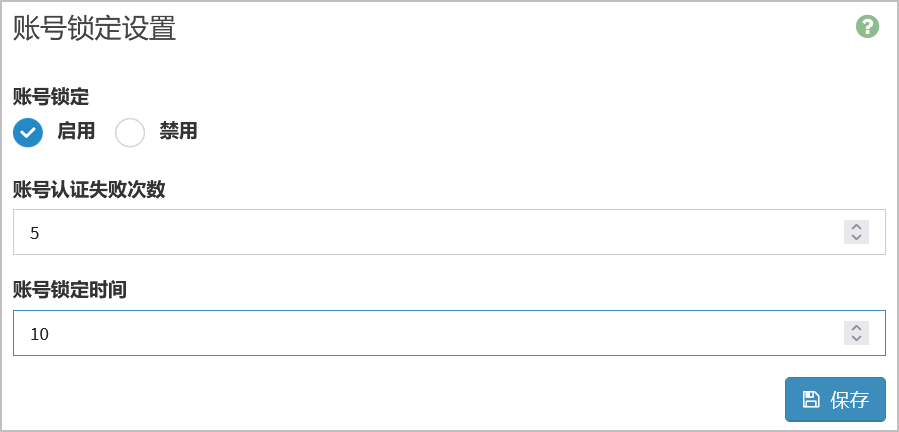Image resolution: width=899 pixels, height=432 pixels.
Task: Open help via green question mark icon
Action: point(867,27)
